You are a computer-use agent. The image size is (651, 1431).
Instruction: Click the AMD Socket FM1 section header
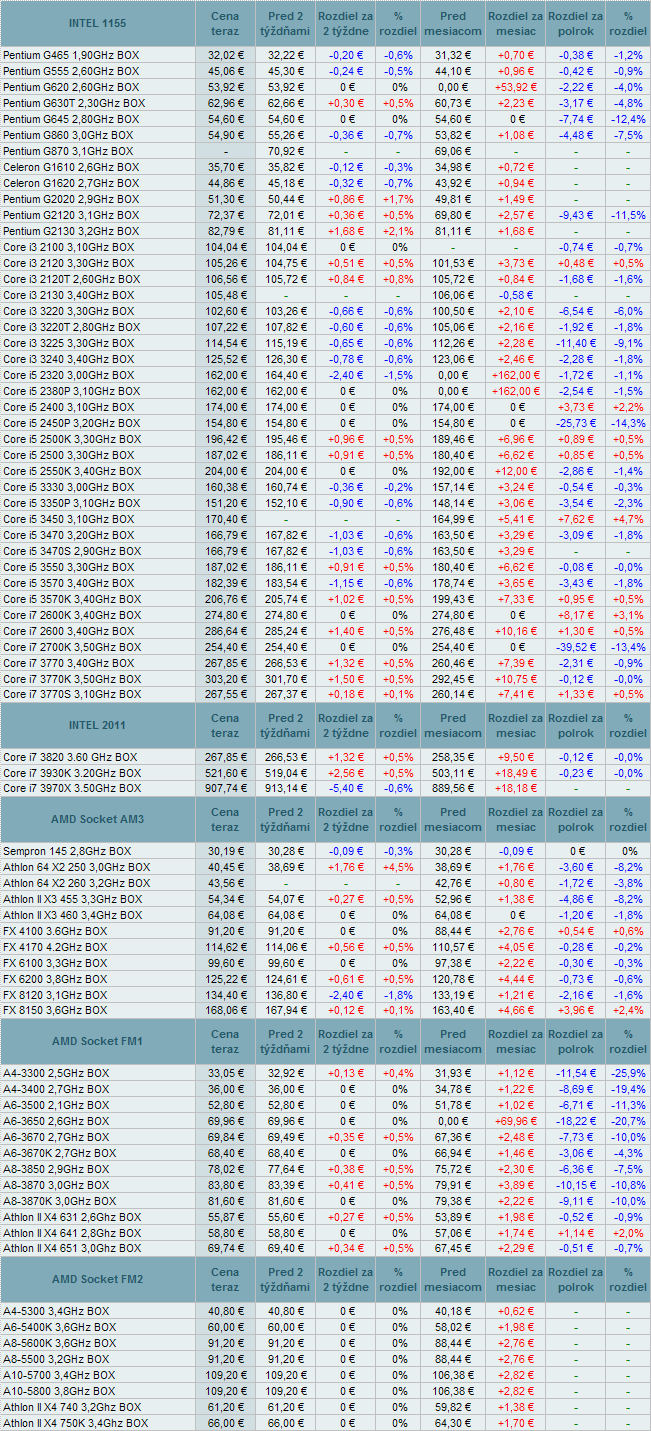coord(97,1041)
